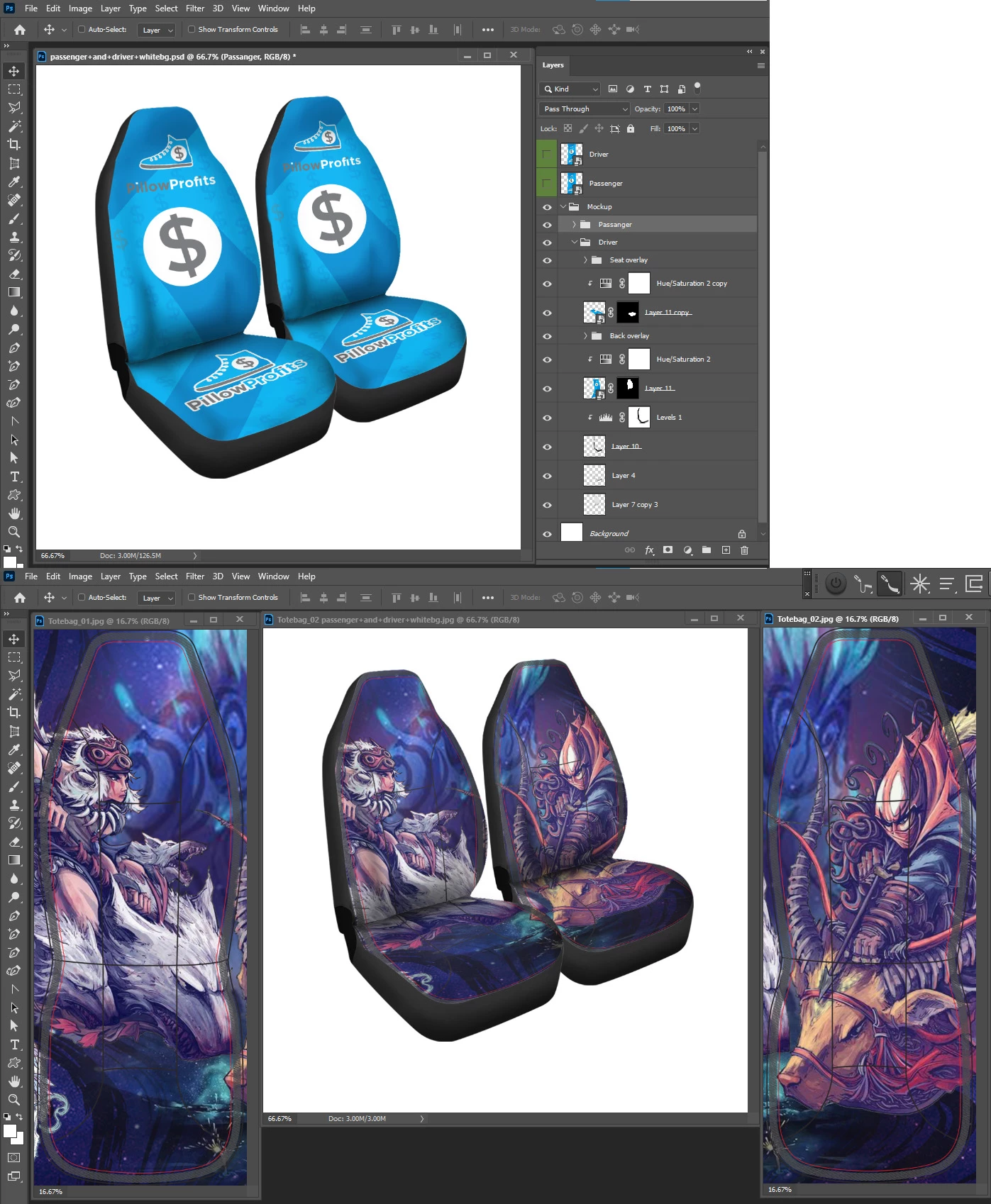Choose the Brush tool in the passenger+and+driver.psd window
Screen dimensions: 991x1204
pos(13,219)
